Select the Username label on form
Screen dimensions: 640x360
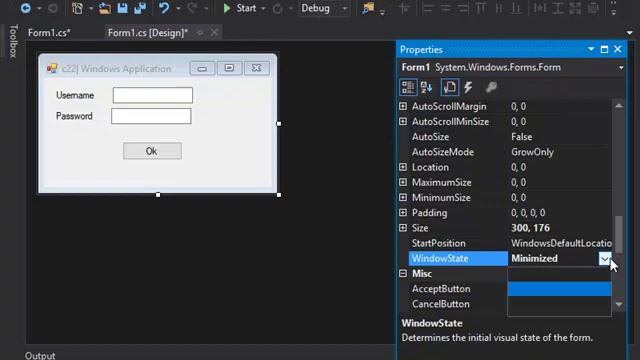pos(75,96)
